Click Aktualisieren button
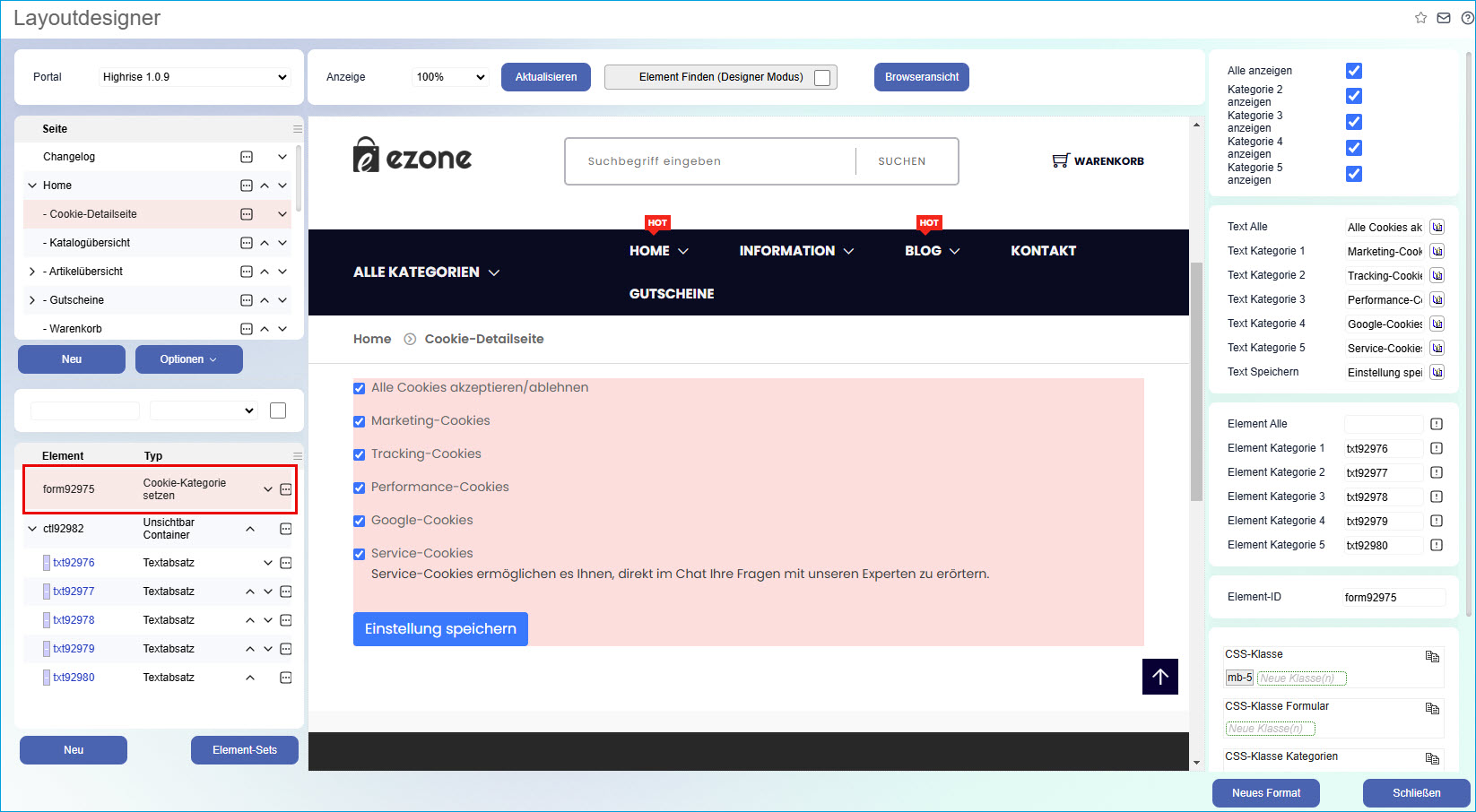Viewport: 1476px width, 812px height. (x=546, y=77)
